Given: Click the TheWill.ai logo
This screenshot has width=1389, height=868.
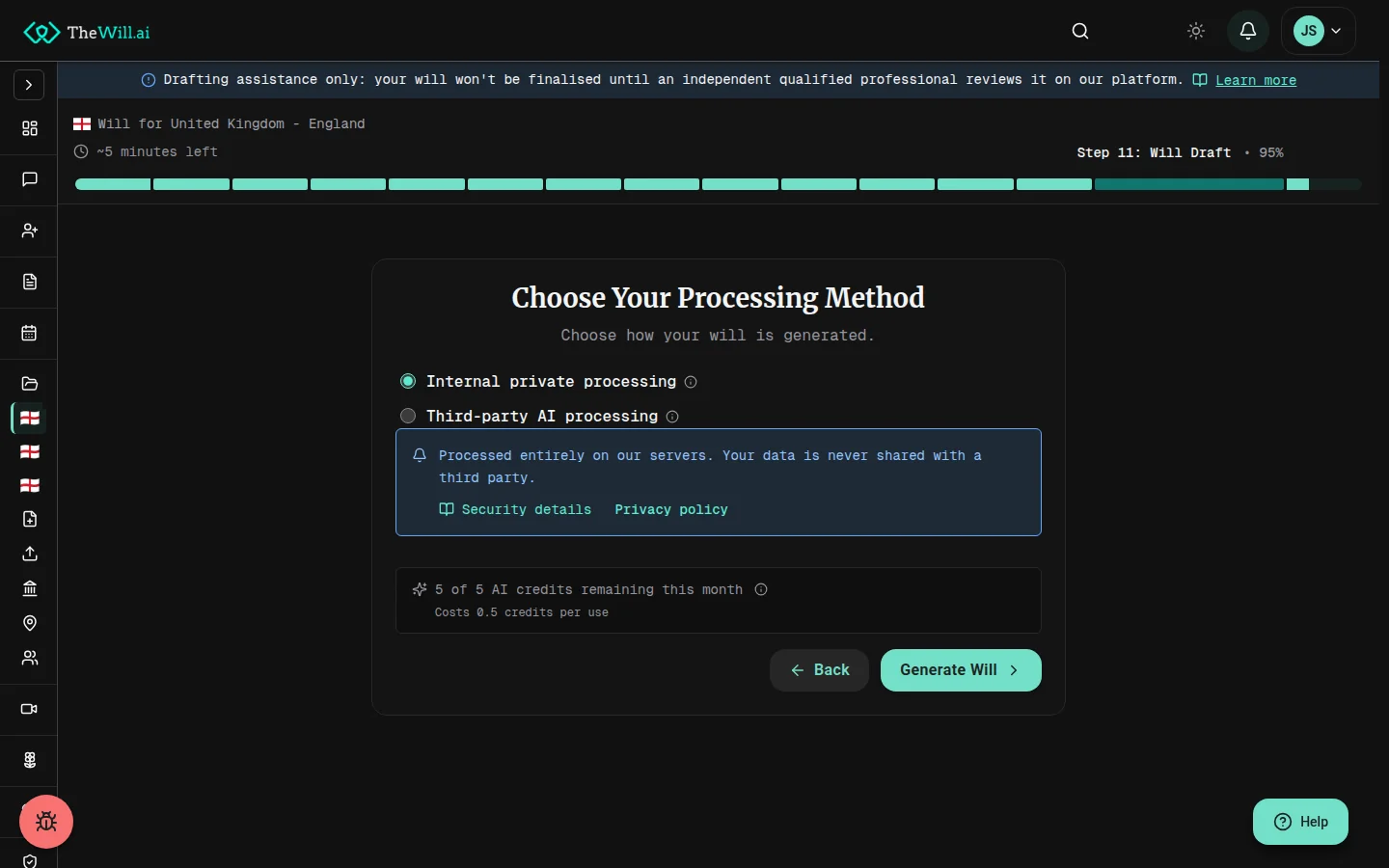Looking at the screenshot, I should [87, 32].
